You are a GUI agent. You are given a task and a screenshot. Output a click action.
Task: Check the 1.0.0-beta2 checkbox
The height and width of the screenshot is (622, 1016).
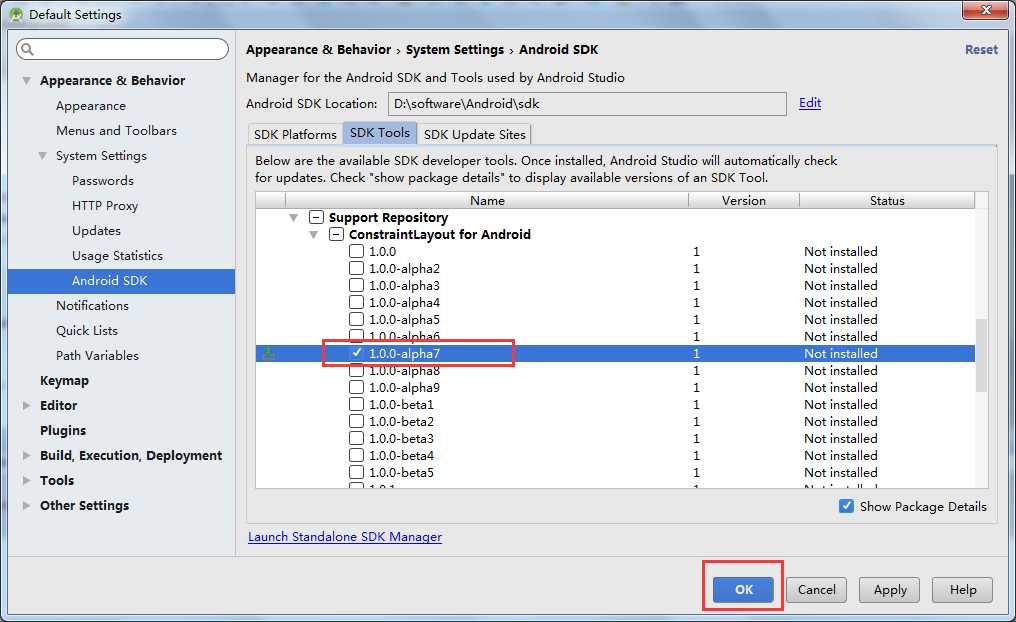[356, 421]
